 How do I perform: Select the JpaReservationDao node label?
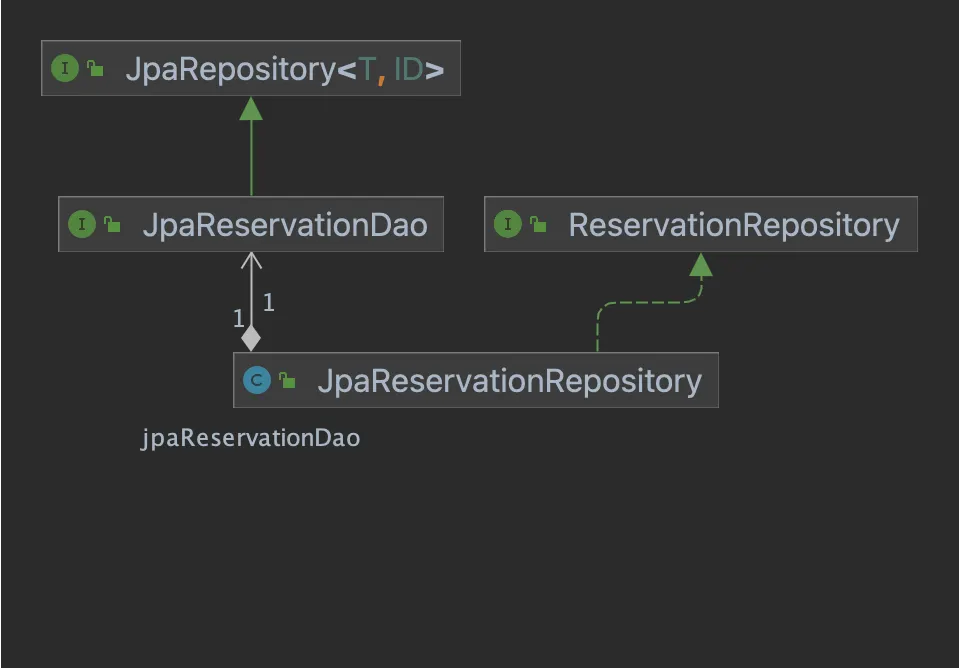point(284,225)
